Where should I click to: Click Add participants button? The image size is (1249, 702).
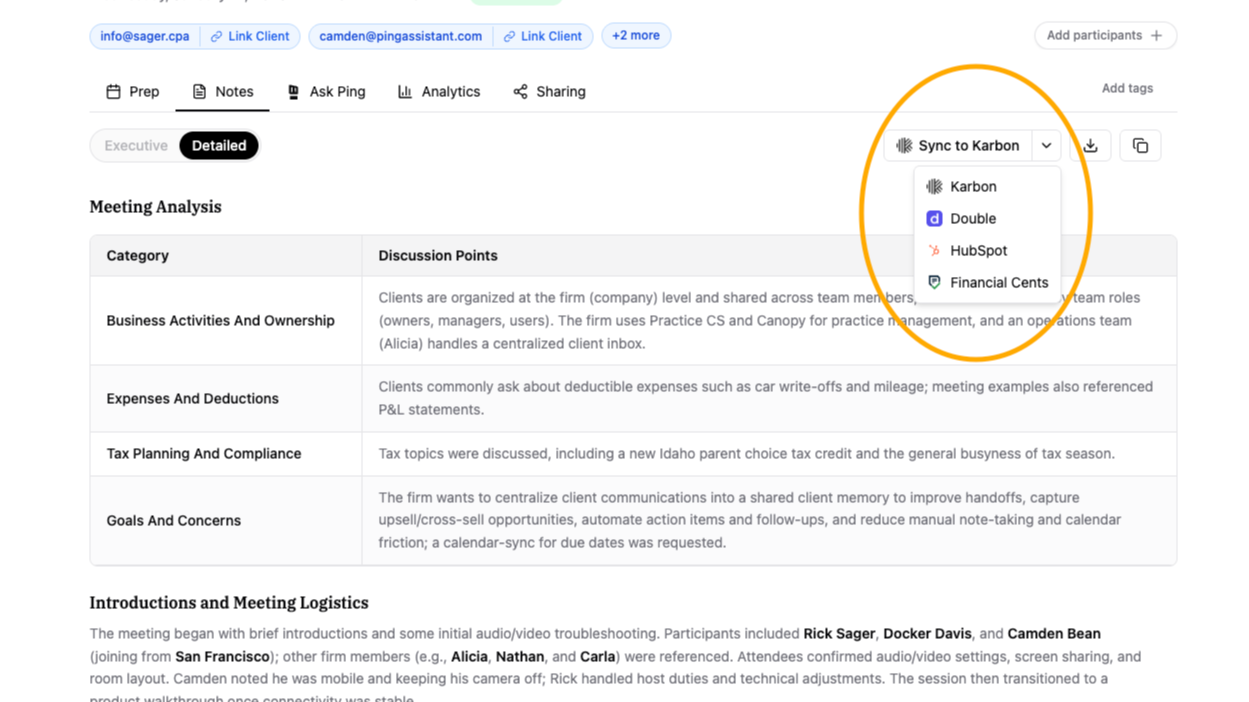click(1104, 36)
